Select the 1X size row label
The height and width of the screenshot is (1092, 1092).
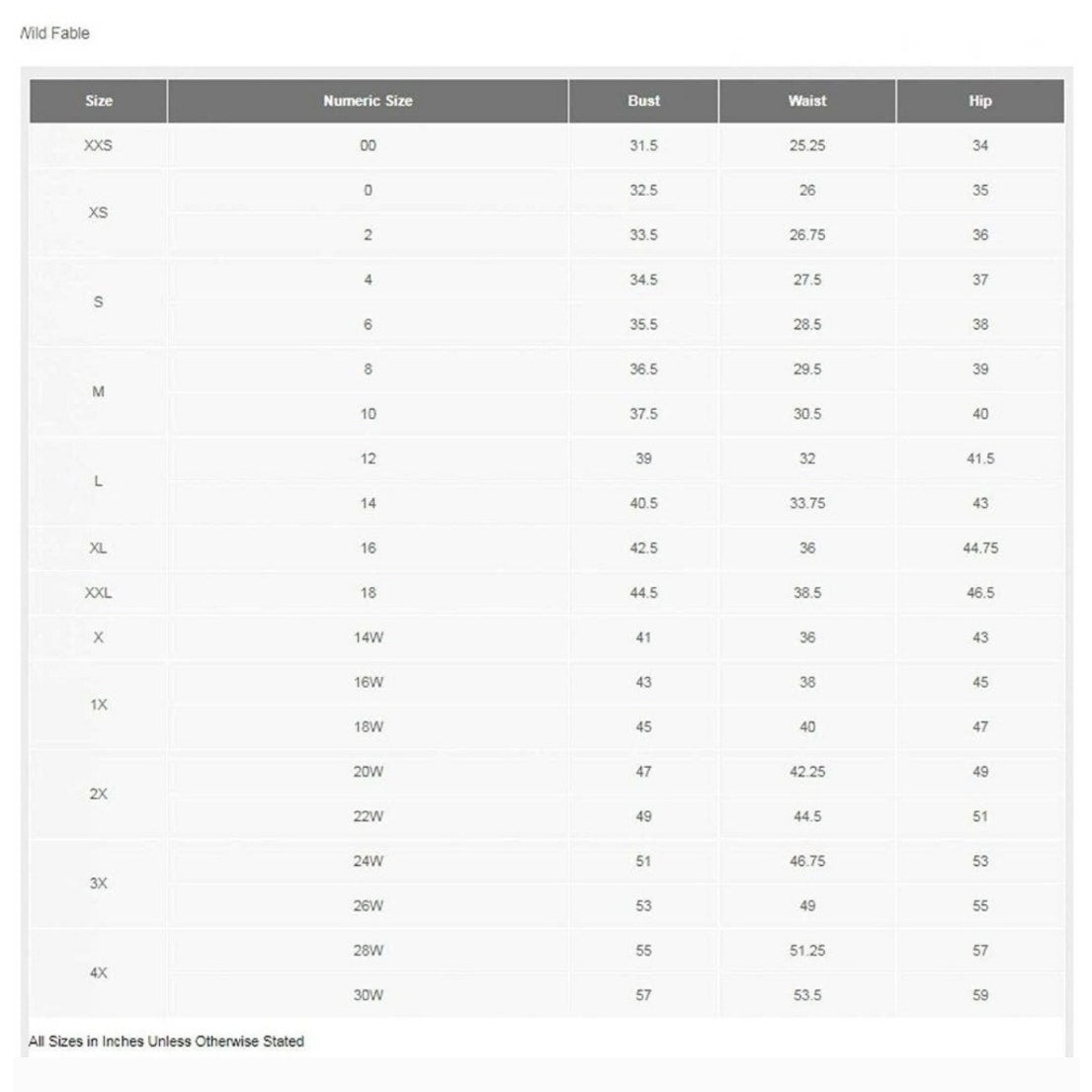tap(98, 704)
